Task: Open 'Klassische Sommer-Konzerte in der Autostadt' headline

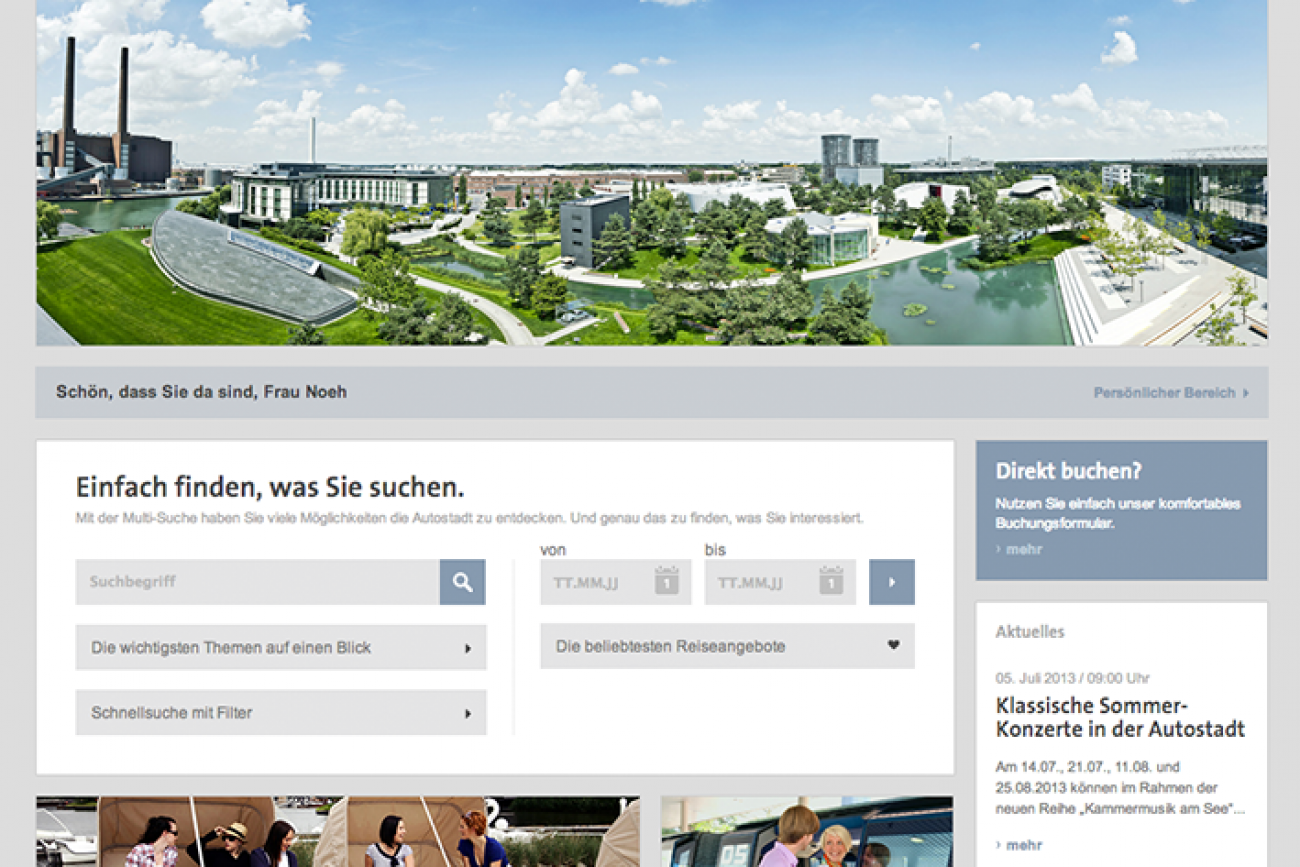Action: 1120,717
